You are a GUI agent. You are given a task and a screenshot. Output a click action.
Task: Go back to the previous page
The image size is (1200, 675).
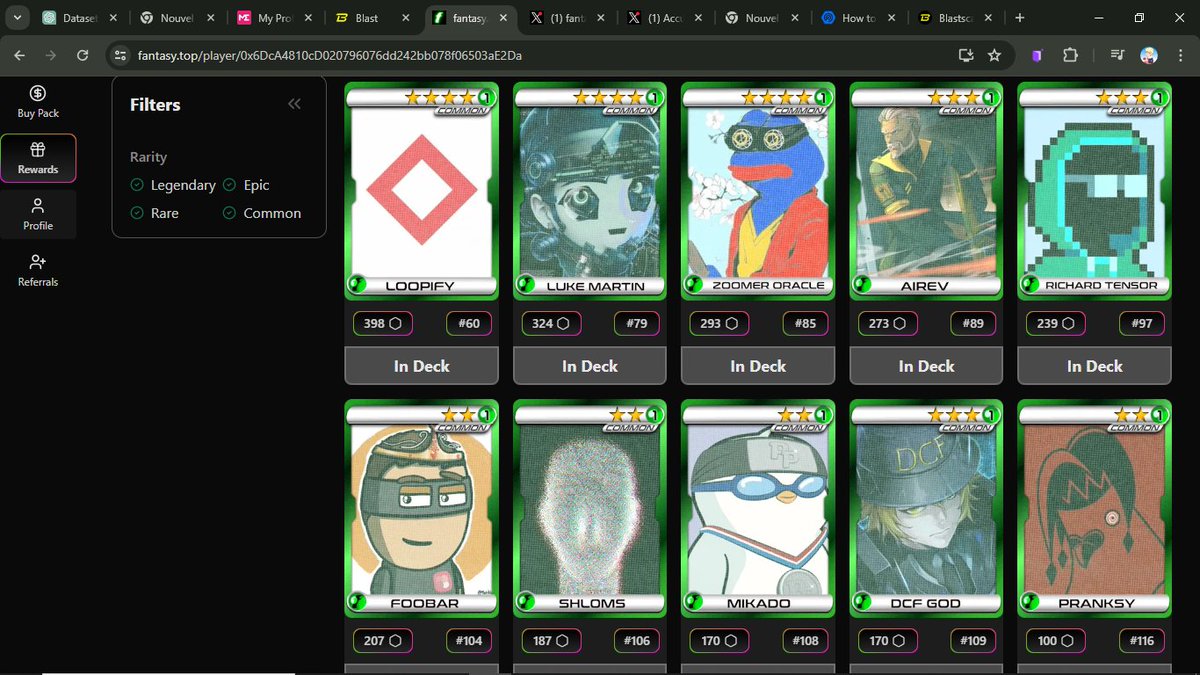point(20,56)
